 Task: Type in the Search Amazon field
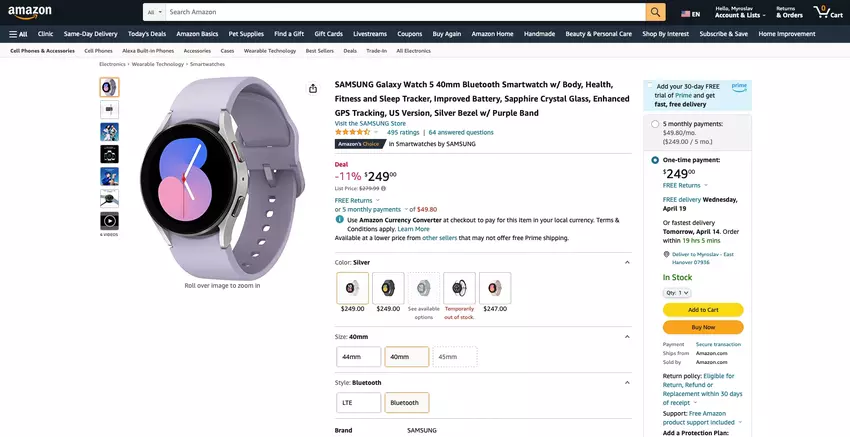[400, 12]
